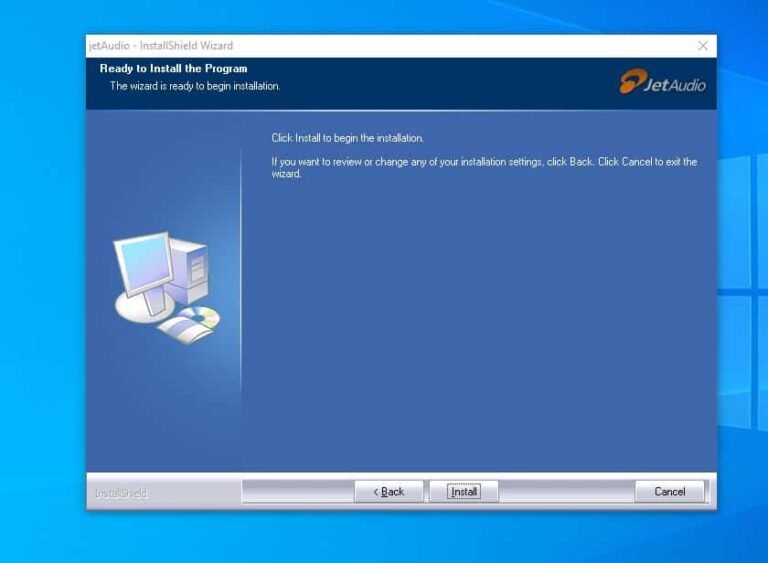The image size is (768, 563).
Task: Click empty bar space between Install and Cancel
Action: tap(565, 492)
